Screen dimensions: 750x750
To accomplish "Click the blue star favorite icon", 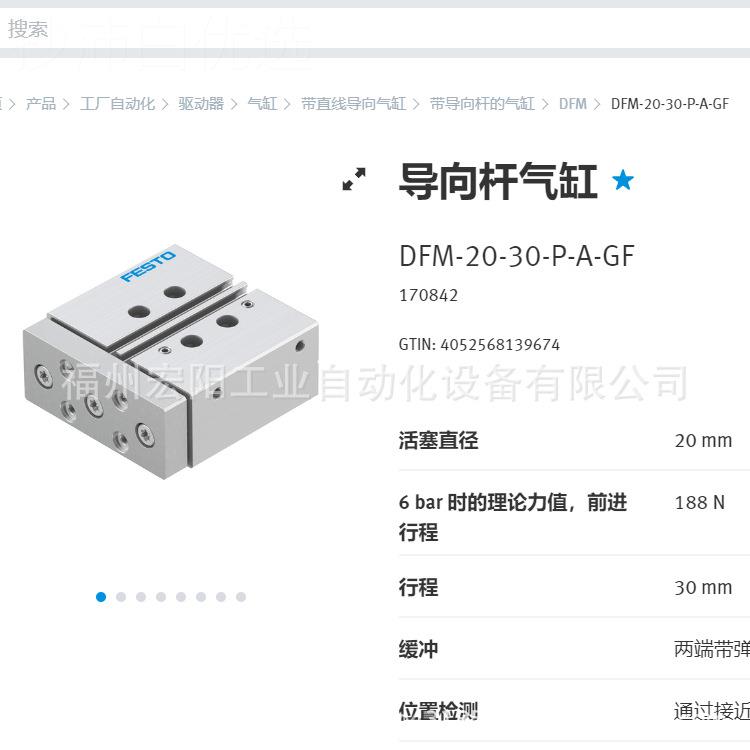I will (623, 180).
